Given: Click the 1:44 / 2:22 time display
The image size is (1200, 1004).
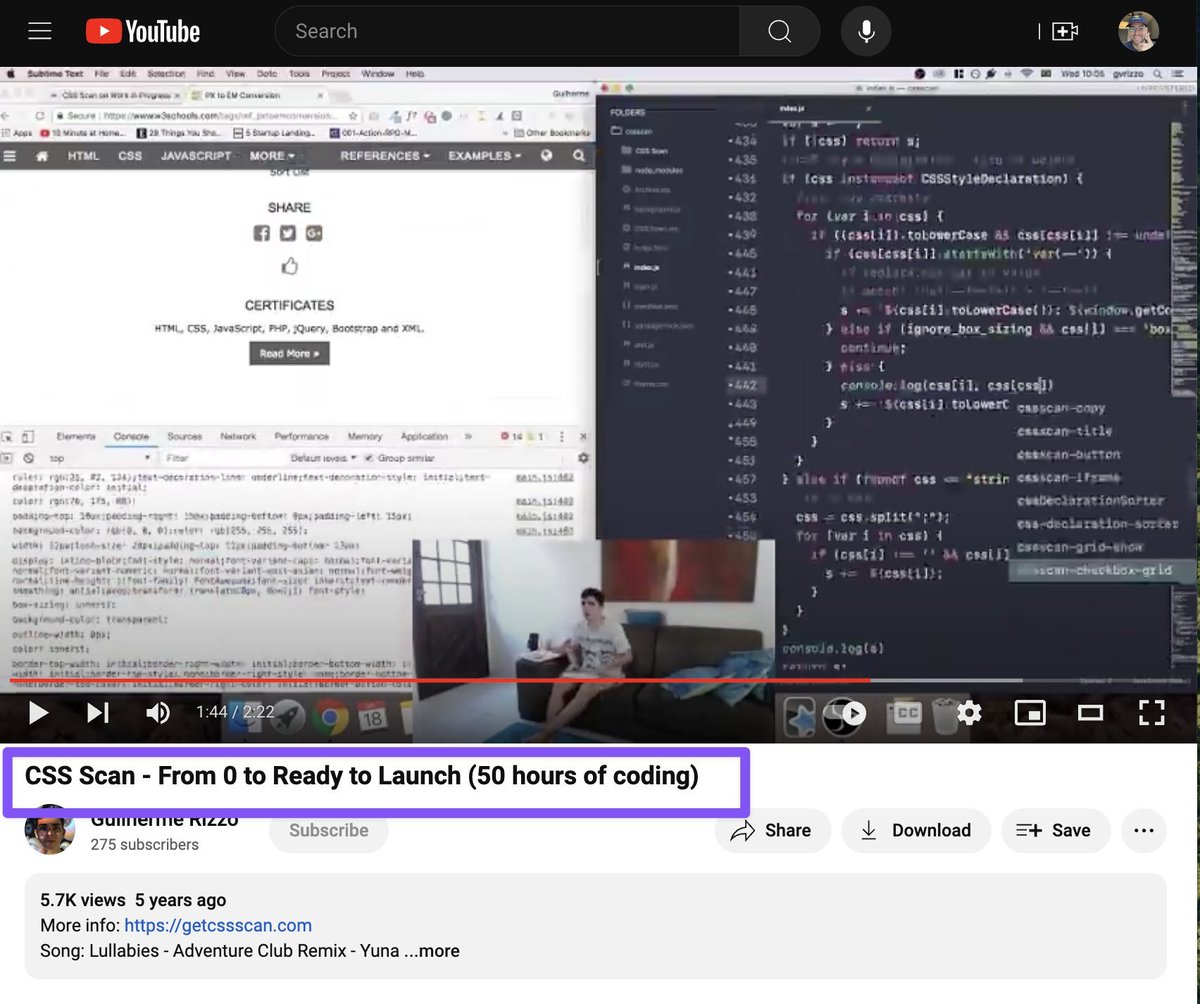Looking at the screenshot, I should 235,713.
